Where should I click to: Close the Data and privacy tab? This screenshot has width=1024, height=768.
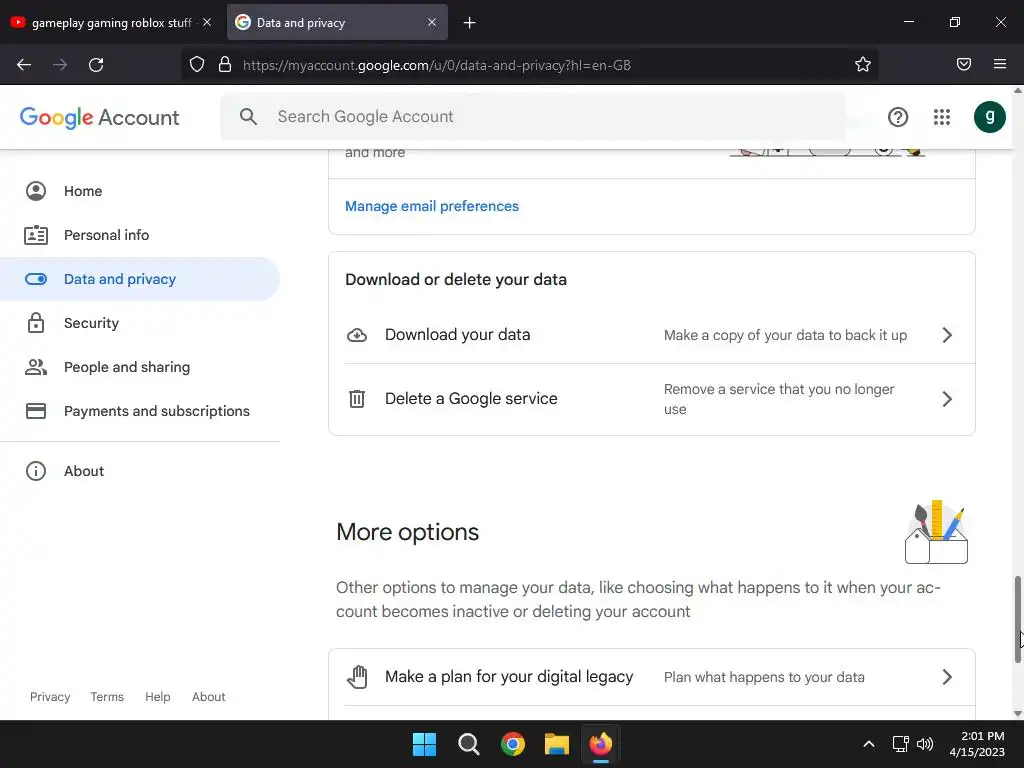coord(432,22)
